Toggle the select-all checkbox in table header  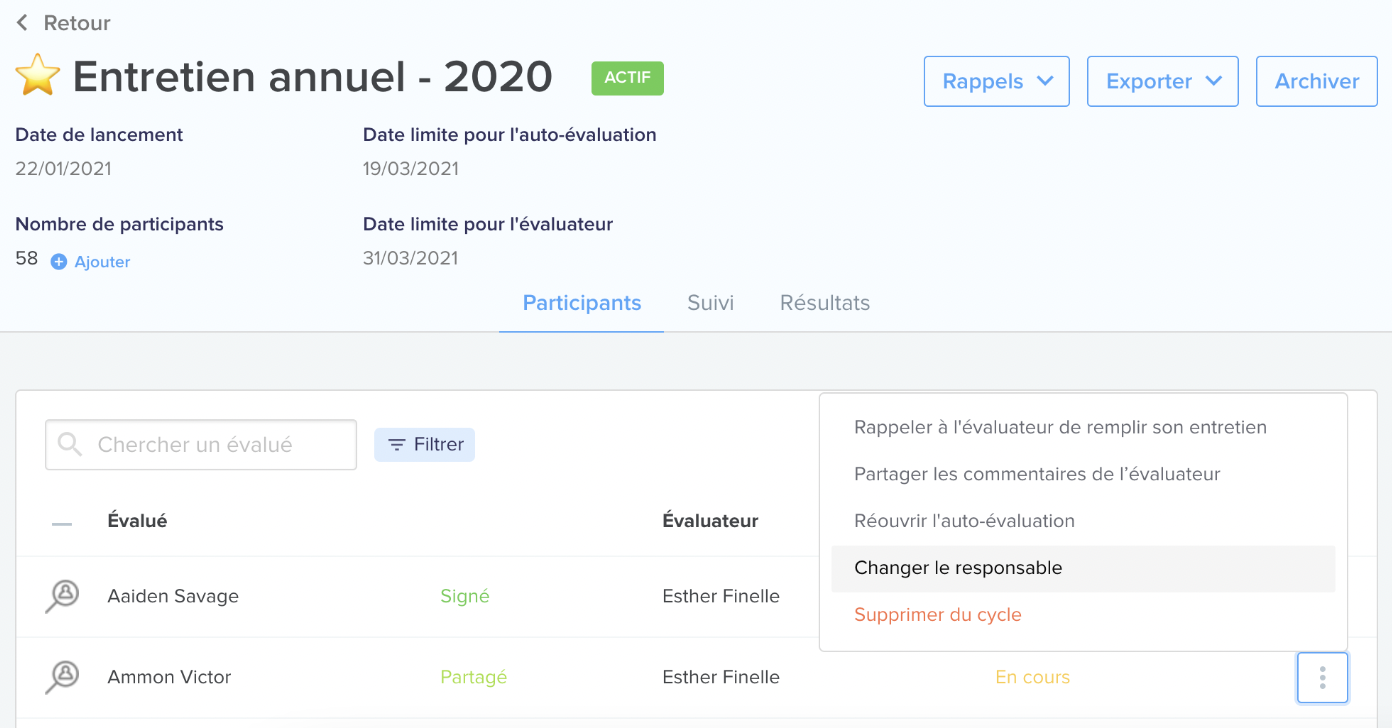point(62,523)
